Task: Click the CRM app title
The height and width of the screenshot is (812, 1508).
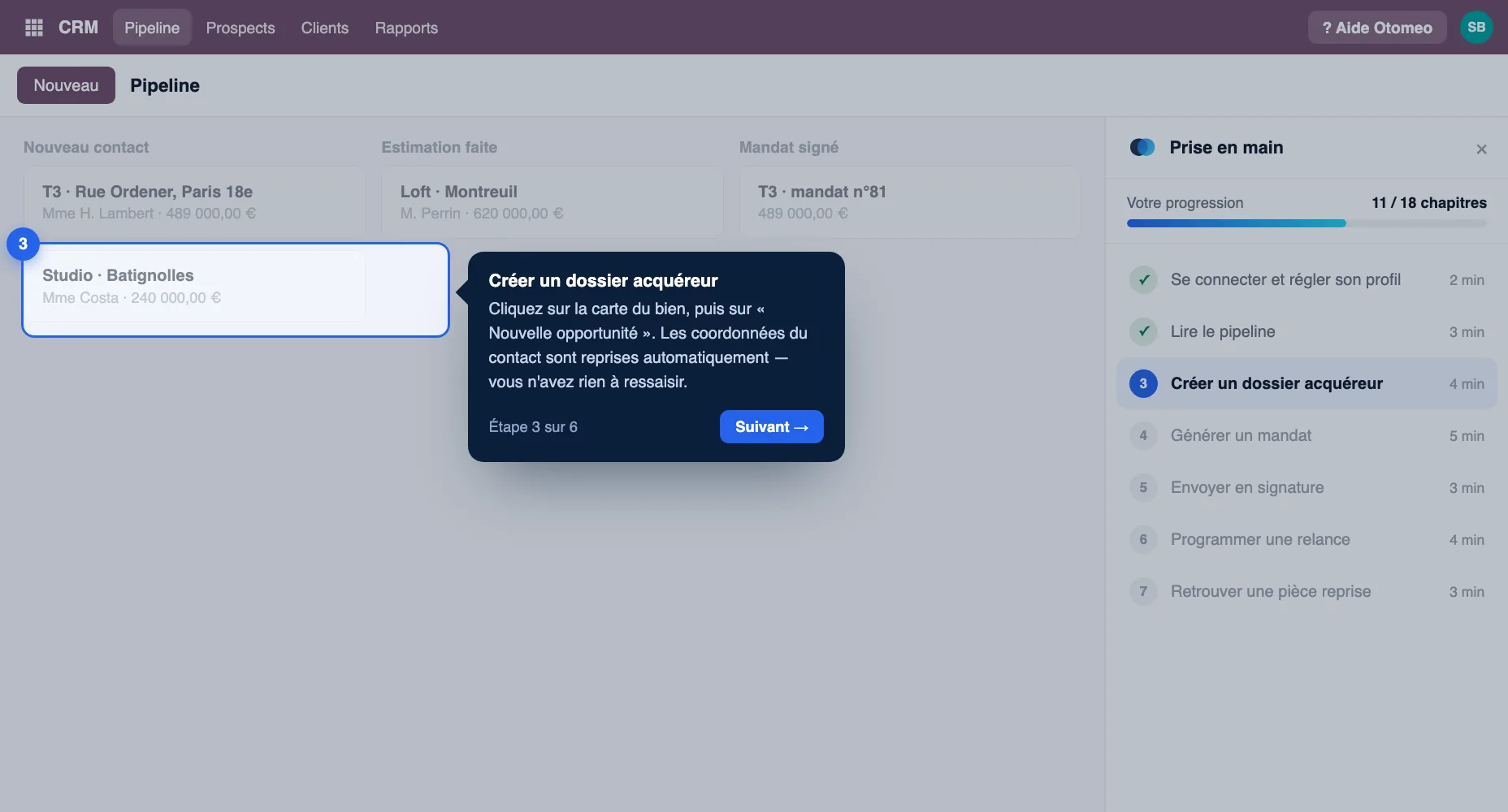Action: pos(78,28)
